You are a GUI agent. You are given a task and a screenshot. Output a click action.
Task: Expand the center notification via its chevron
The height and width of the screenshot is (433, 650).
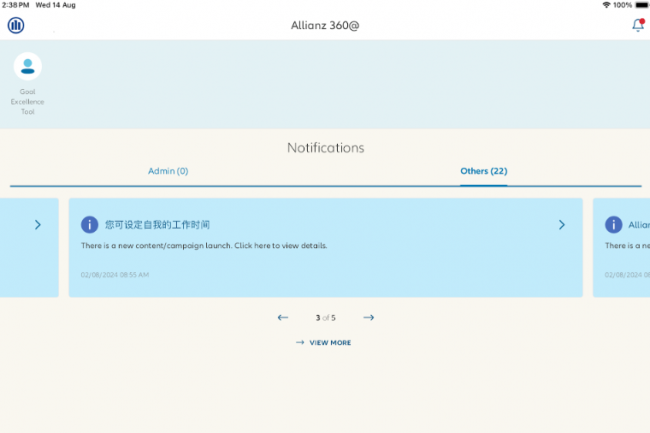(561, 225)
